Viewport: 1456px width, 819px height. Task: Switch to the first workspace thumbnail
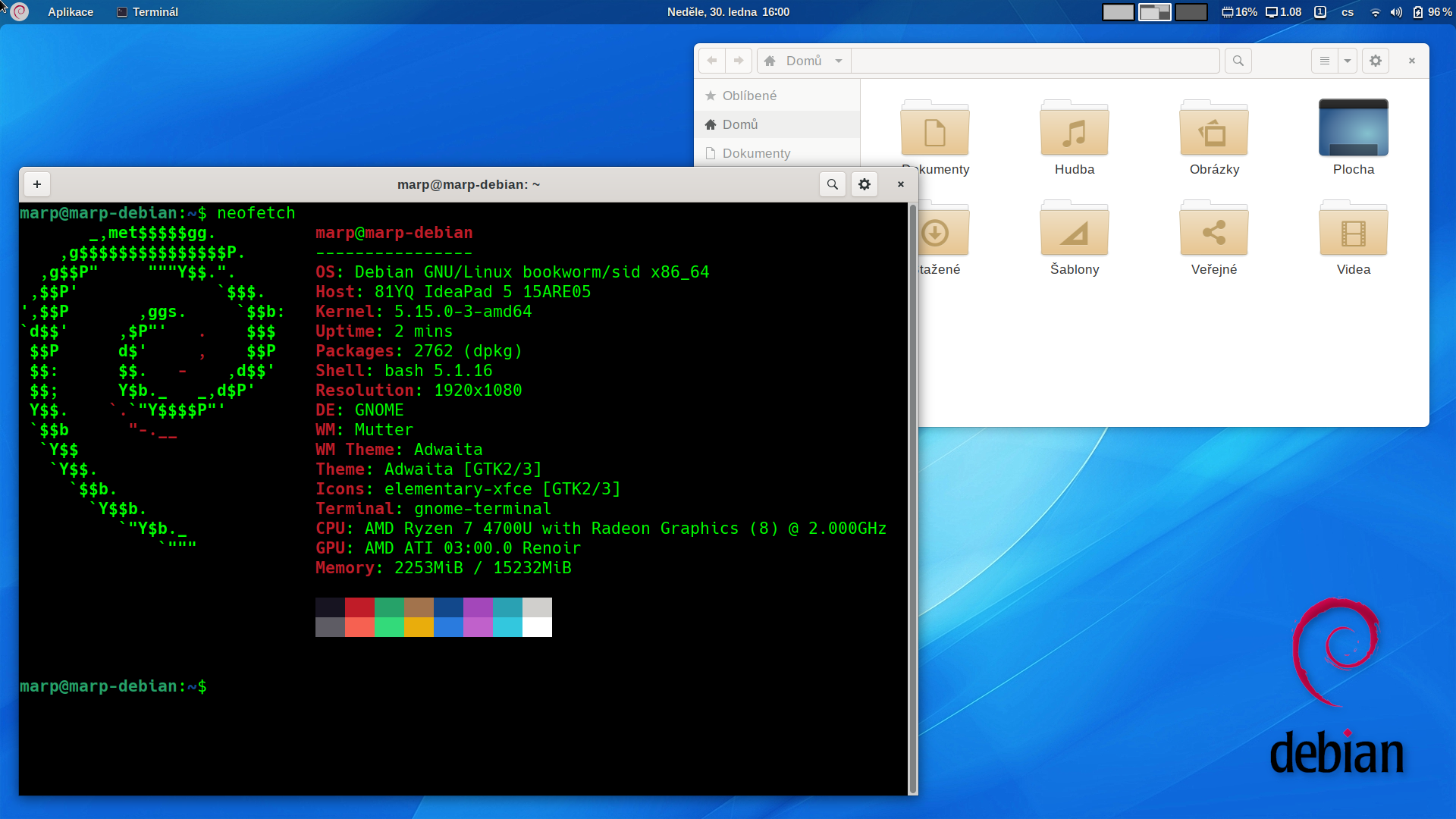(1118, 12)
